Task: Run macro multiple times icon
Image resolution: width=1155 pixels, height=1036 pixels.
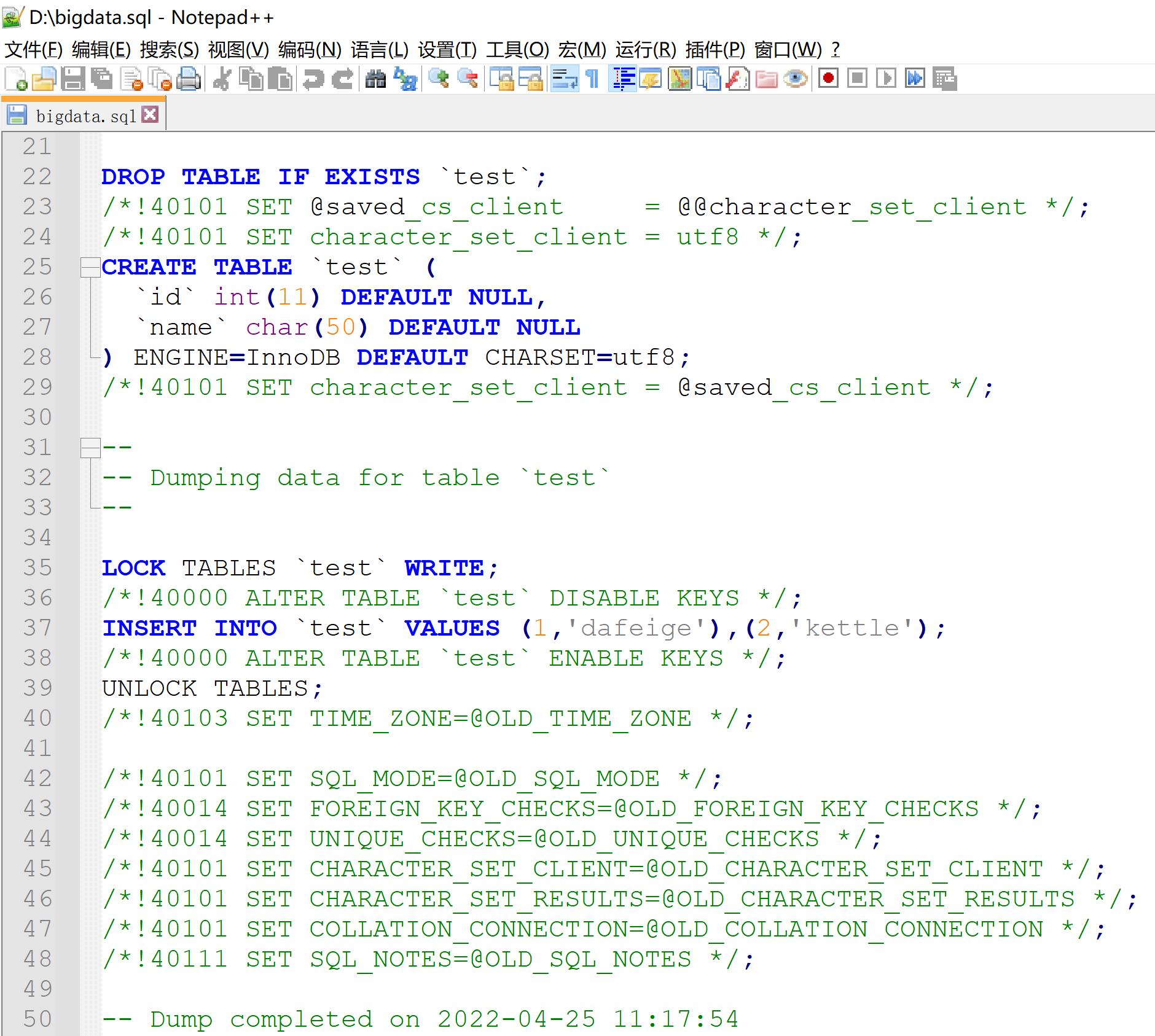Action: coord(915,79)
